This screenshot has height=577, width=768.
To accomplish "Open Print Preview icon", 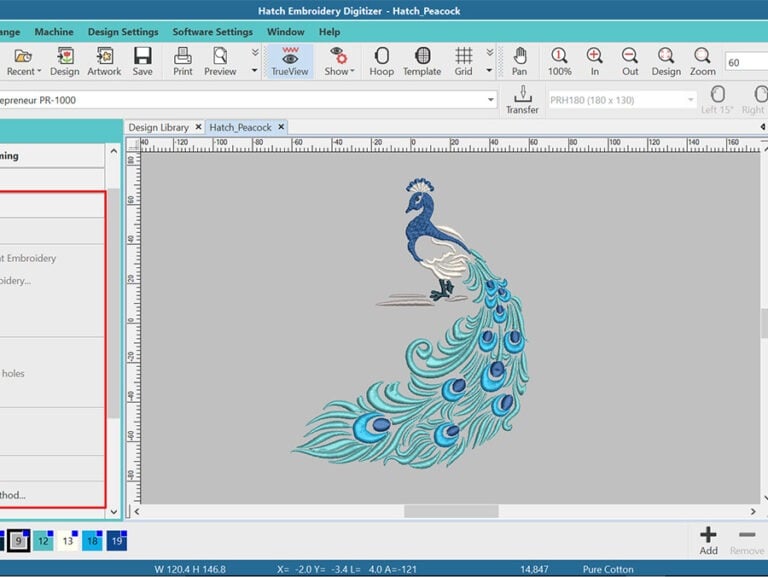I will (x=220, y=61).
